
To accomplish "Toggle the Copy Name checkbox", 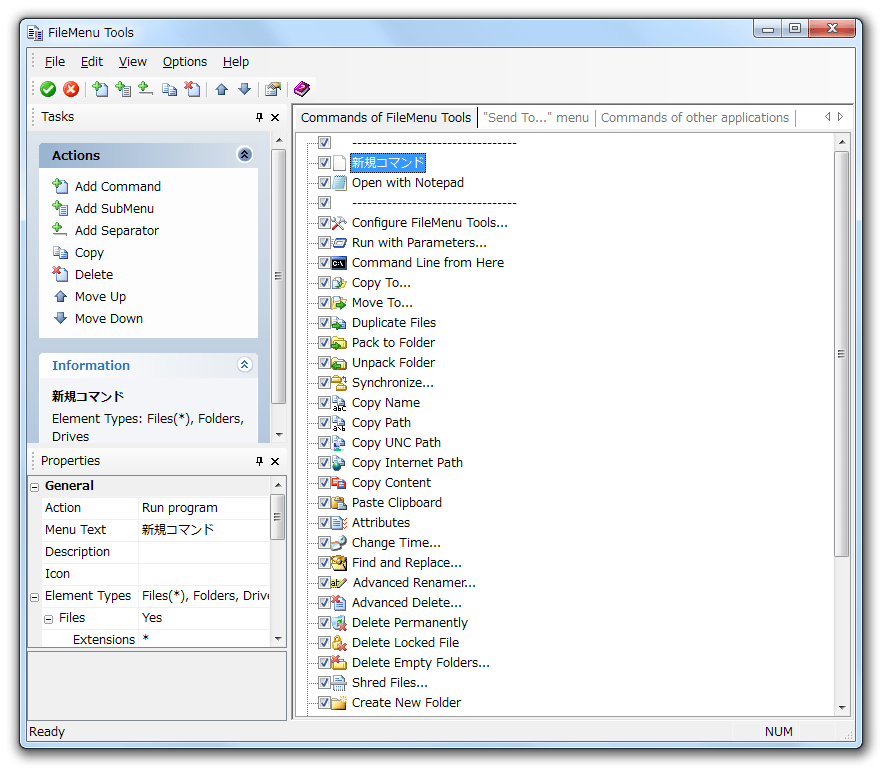I will point(324,403).
